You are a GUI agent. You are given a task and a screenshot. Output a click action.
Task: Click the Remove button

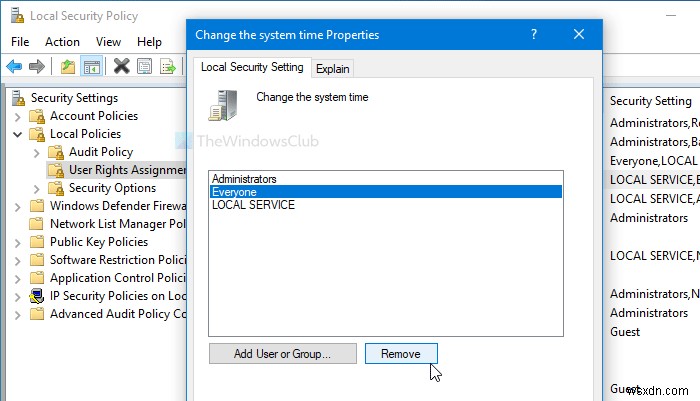(401, 354)
